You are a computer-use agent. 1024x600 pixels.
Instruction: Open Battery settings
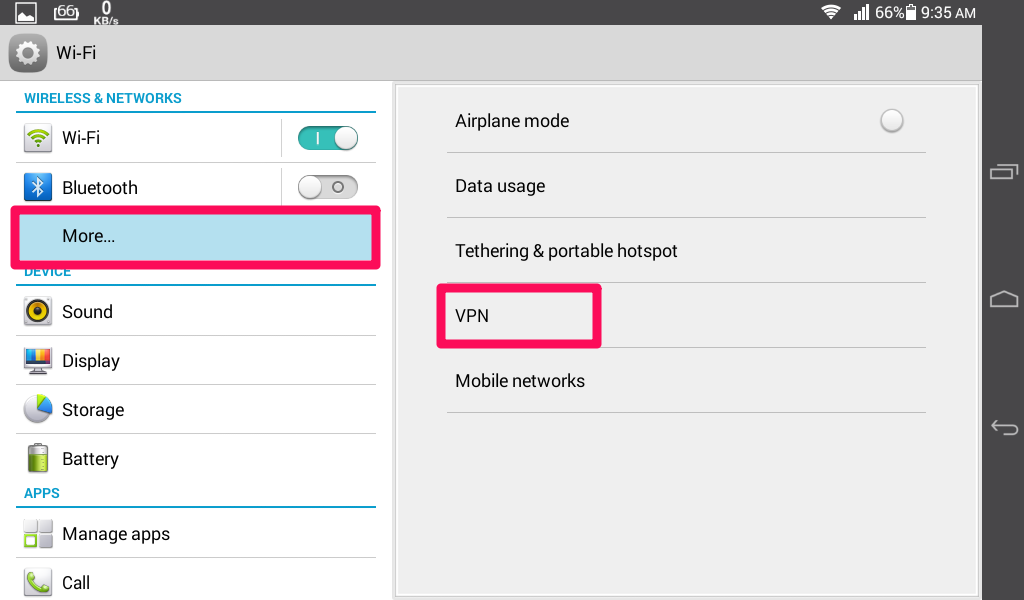[196, 458]
